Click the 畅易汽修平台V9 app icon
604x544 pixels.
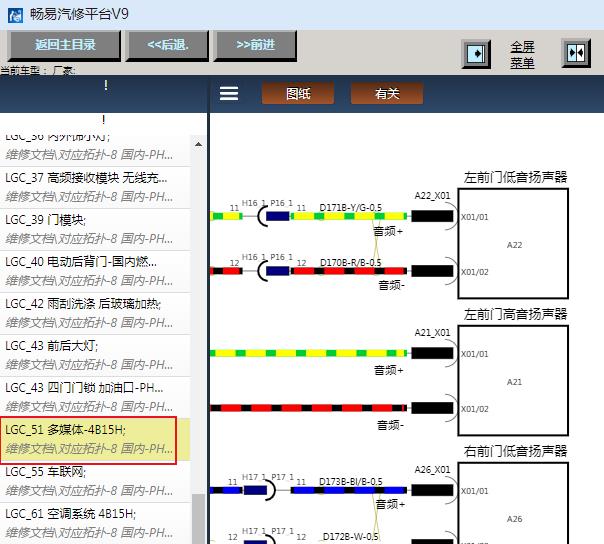(x=15, y=15)
